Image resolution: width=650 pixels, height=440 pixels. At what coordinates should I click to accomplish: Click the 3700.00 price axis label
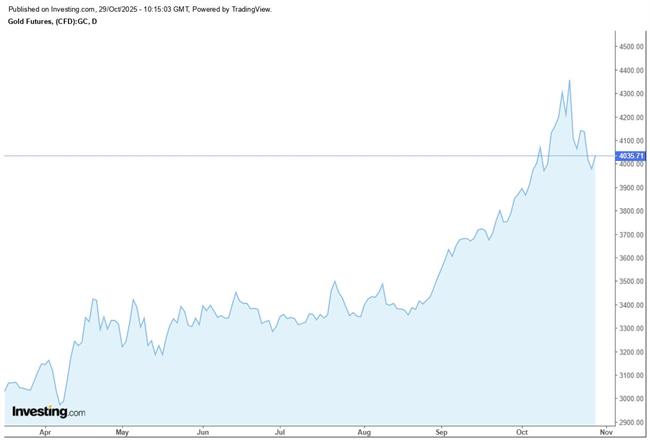coord(631,235)
